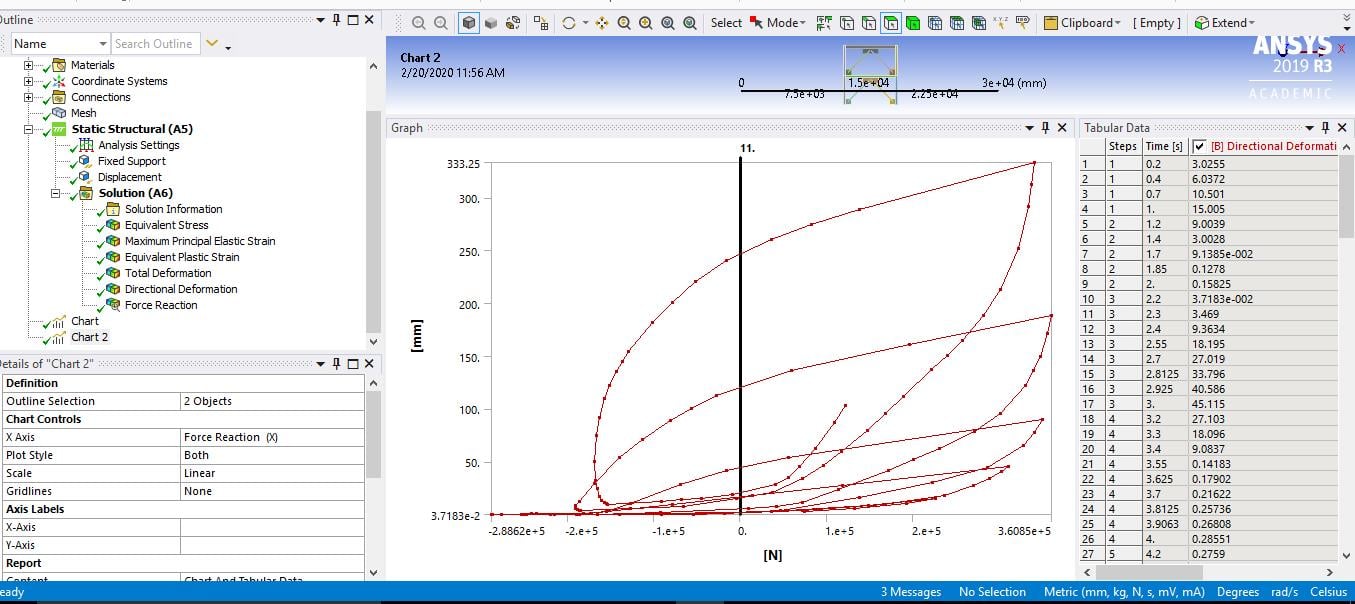1355x604 pixels.
Task: Select Fixed Support in the tree
Action: coord(132,161)
